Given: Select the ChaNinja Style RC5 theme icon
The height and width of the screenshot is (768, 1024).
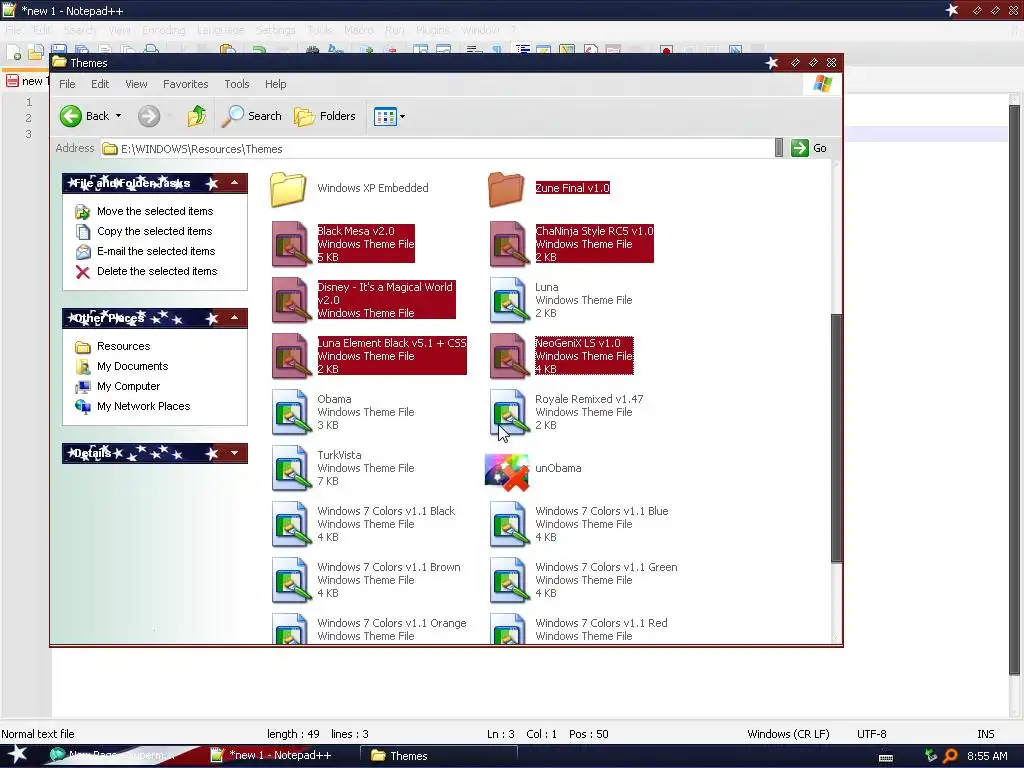Looking at the screenshot, I should coord(509,244).
